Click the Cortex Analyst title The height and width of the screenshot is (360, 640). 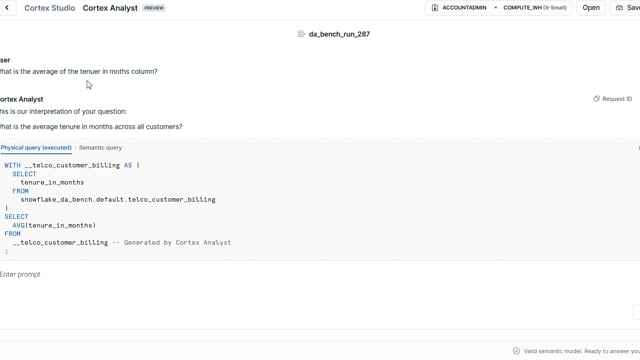click(110, 8)
